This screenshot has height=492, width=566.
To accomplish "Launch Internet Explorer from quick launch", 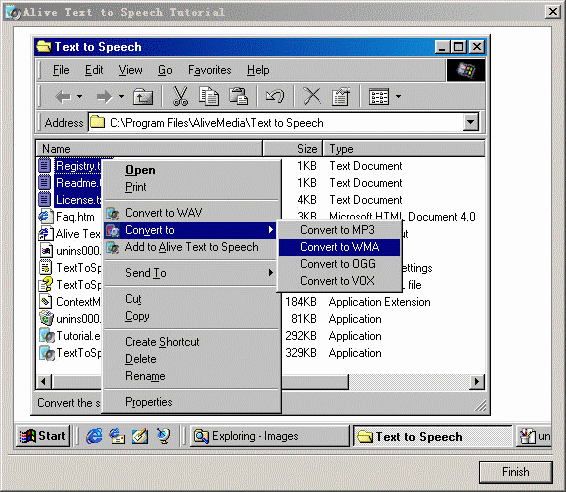I will click(94, 436).
